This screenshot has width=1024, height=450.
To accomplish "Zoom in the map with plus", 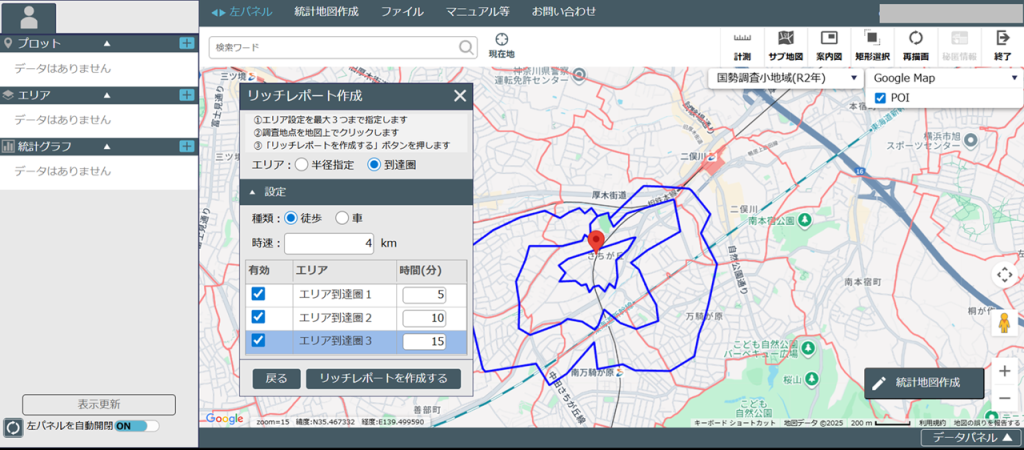I will 1004,371.
